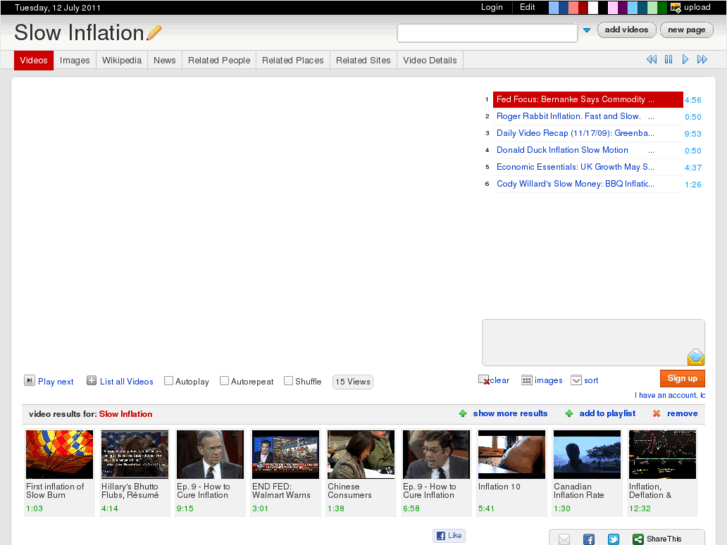Viewport: 727px width, 545px height.
Task: Click the Play next icon
Action: pos(30,381)
